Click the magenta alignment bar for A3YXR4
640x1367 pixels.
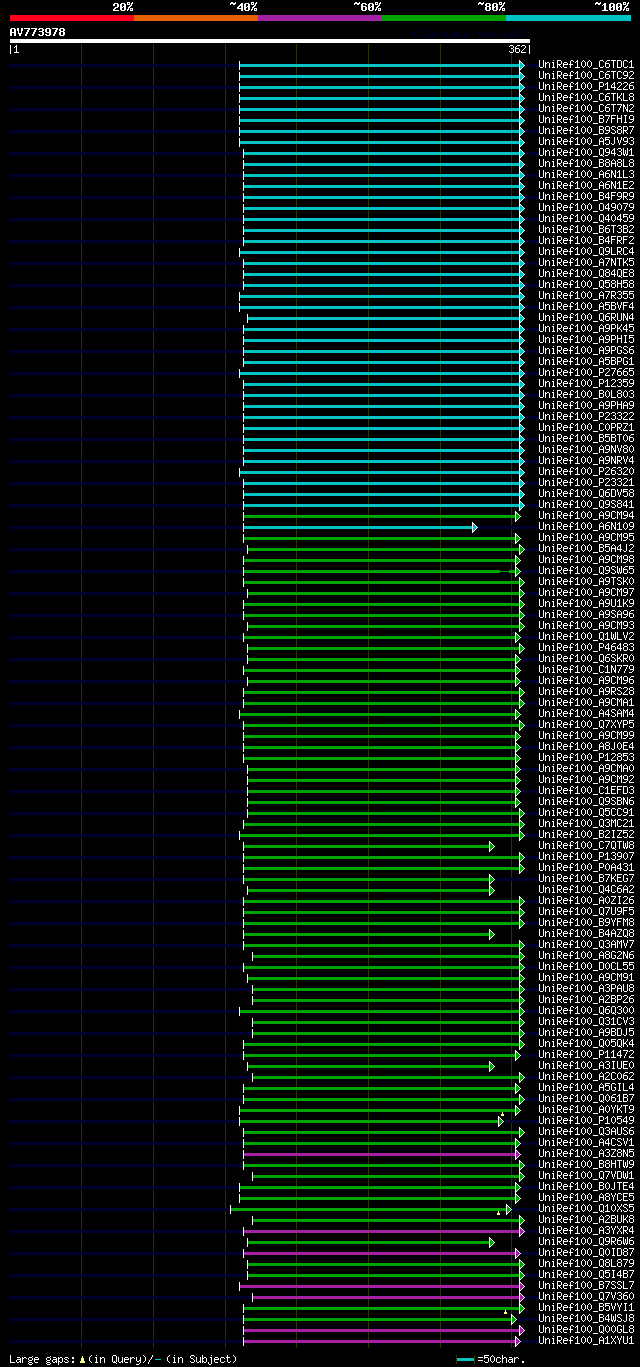pyautogui.click(x=383, y=1231)
